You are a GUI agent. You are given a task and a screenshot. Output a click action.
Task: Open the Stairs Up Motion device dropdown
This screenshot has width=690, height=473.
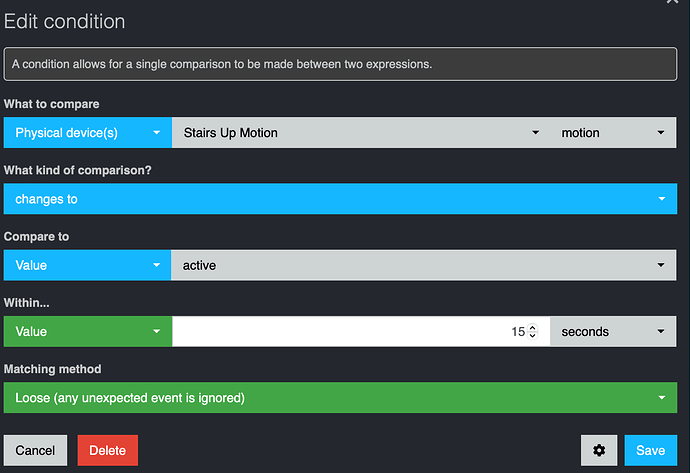pyautogui.click(x=361, y=132)
